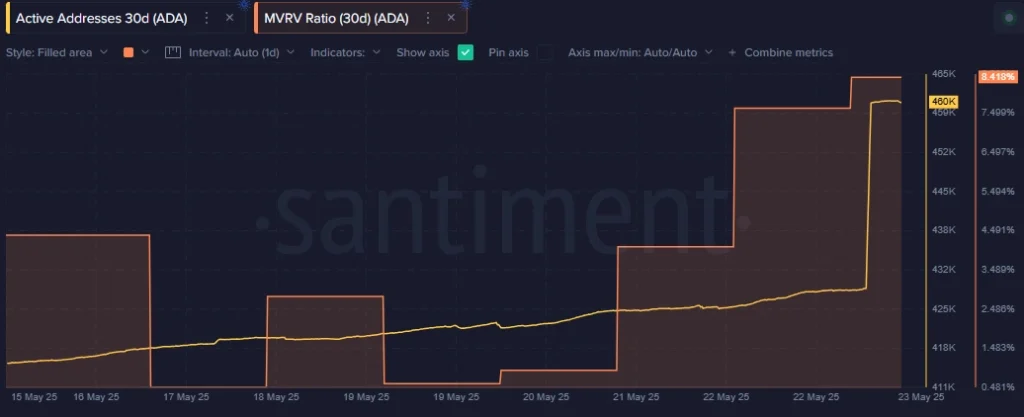Viewport: 1024px width, 417px height.
Task: Click the + Combine metrics button
Action: (780, 52)
